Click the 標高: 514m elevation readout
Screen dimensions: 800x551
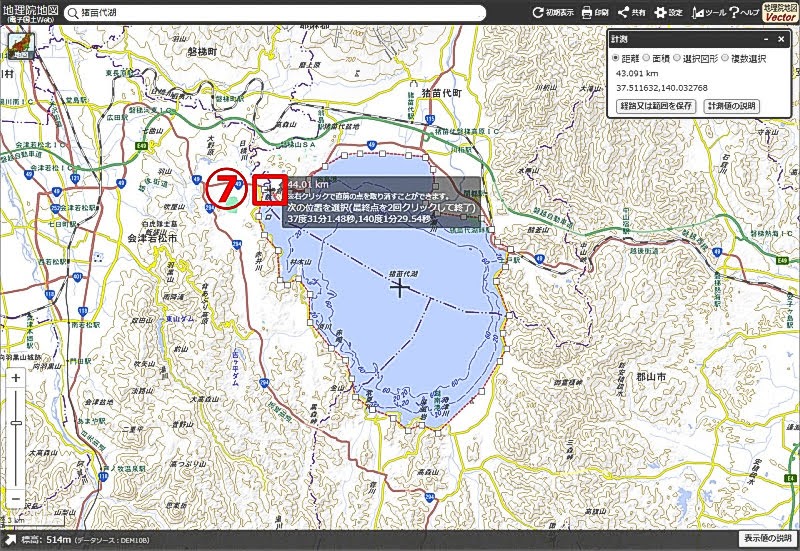[46, 540]
